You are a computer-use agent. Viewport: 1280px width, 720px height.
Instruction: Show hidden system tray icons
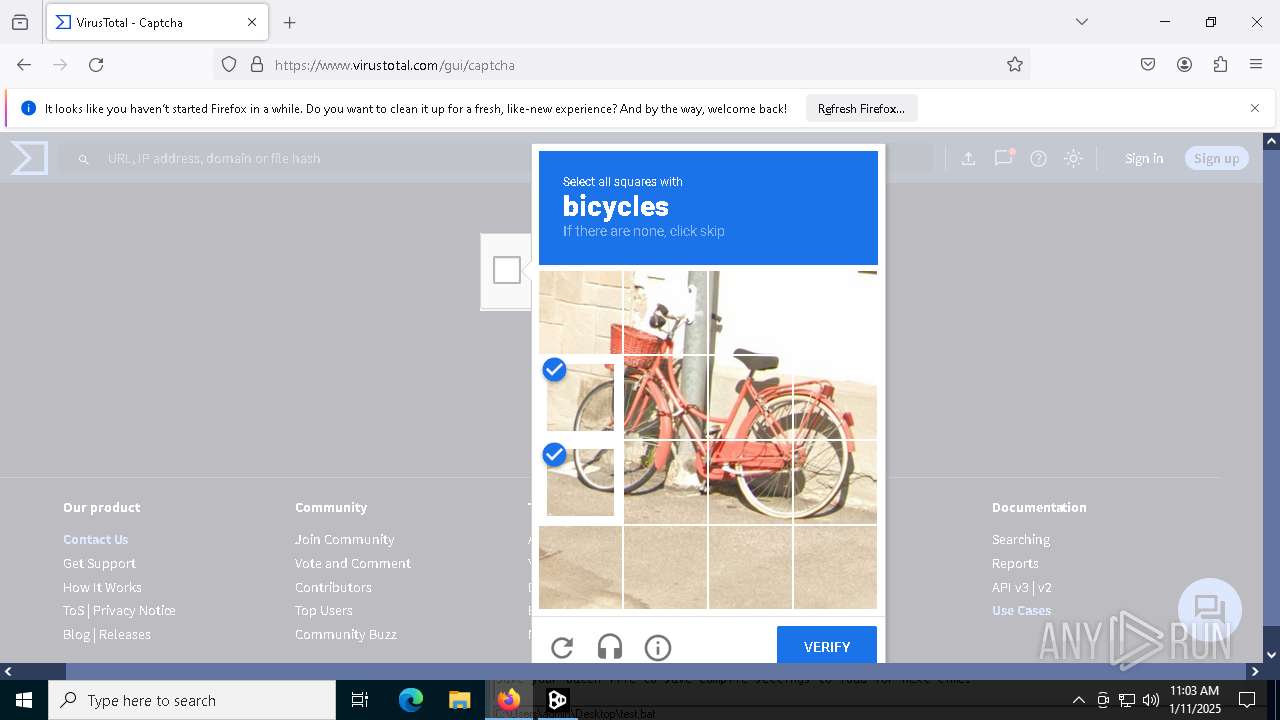pos(1078,700)
